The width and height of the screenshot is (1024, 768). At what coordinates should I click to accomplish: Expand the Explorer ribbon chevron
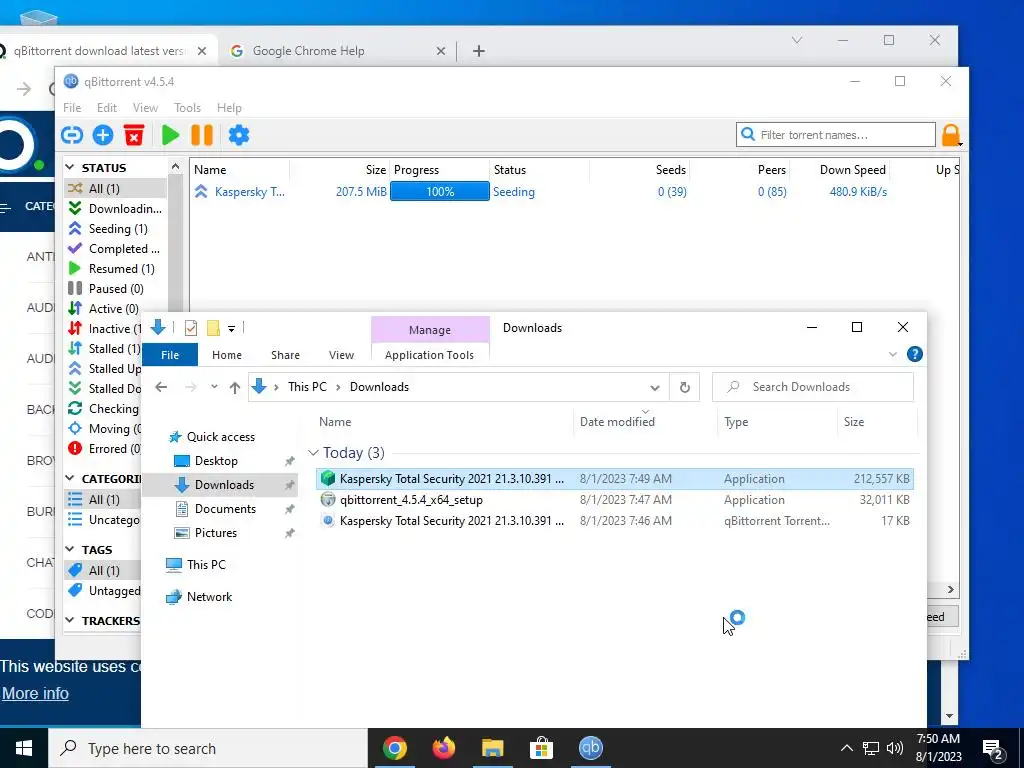893,355
